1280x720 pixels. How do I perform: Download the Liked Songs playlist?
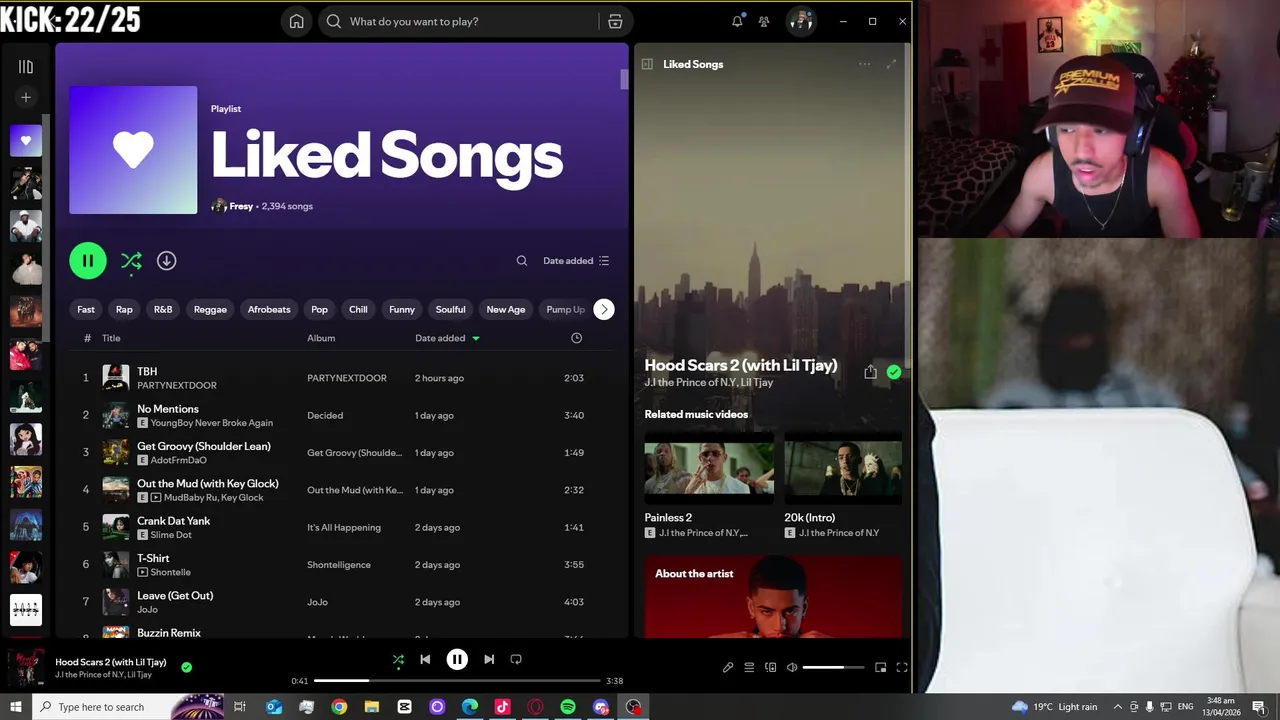(166, 261)
